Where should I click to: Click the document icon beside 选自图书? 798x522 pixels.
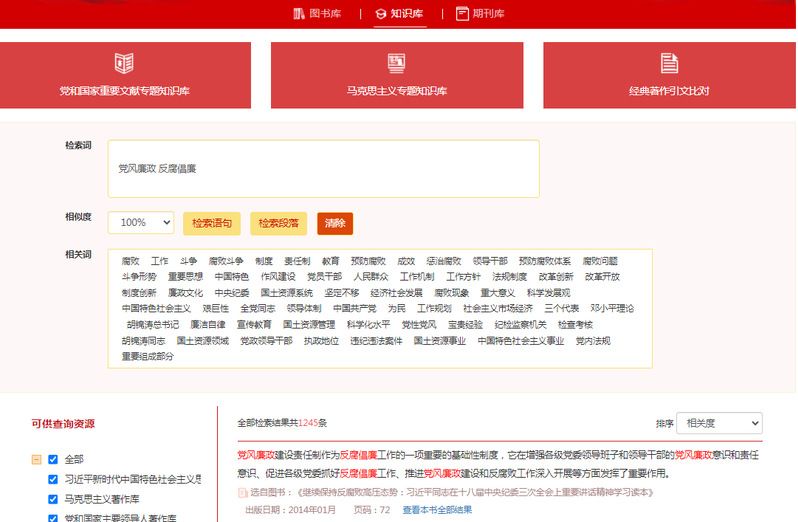point(242,493)
